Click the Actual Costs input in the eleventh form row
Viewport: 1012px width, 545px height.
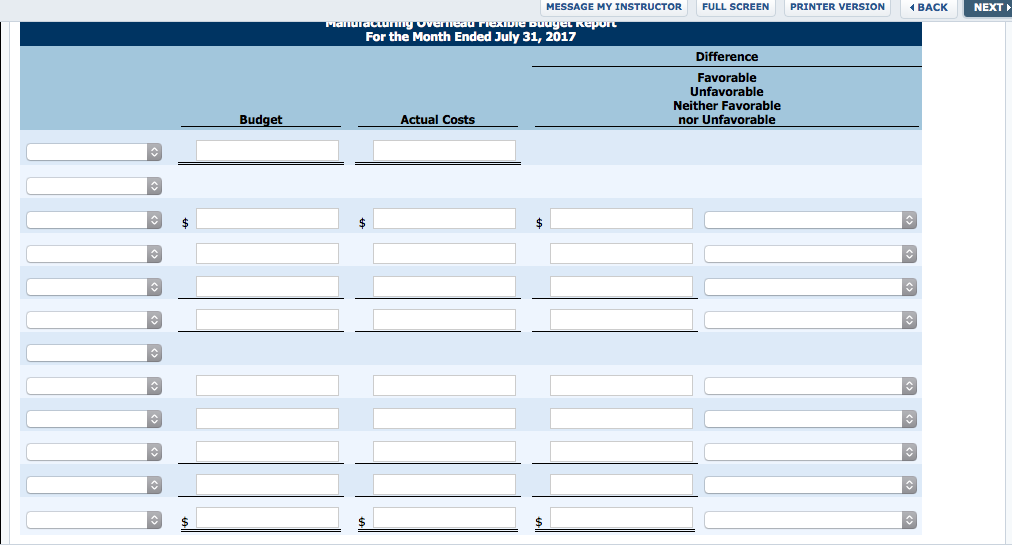(444, 484)
